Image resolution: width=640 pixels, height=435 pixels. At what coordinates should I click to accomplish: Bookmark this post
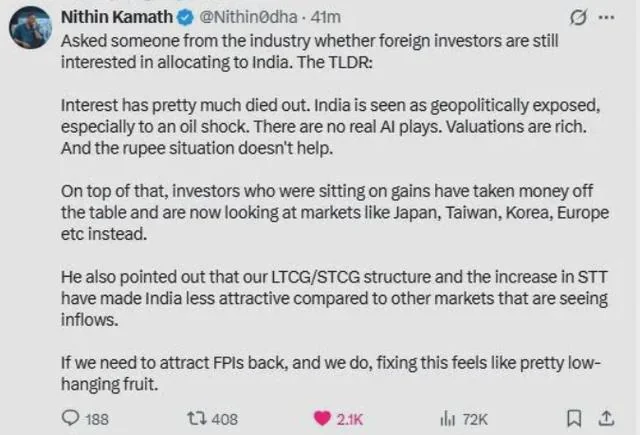pyautogui.click(x=574, y=420)
